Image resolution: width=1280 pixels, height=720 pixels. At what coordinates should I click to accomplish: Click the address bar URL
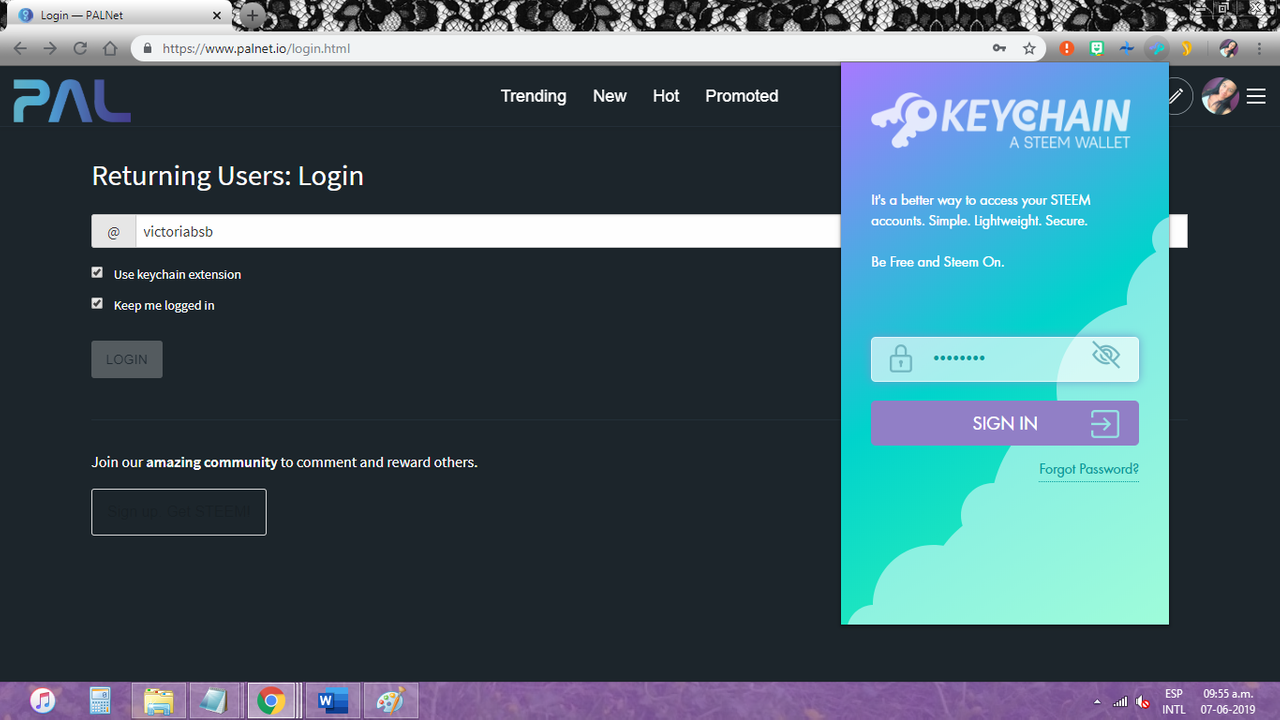(256, 48)
